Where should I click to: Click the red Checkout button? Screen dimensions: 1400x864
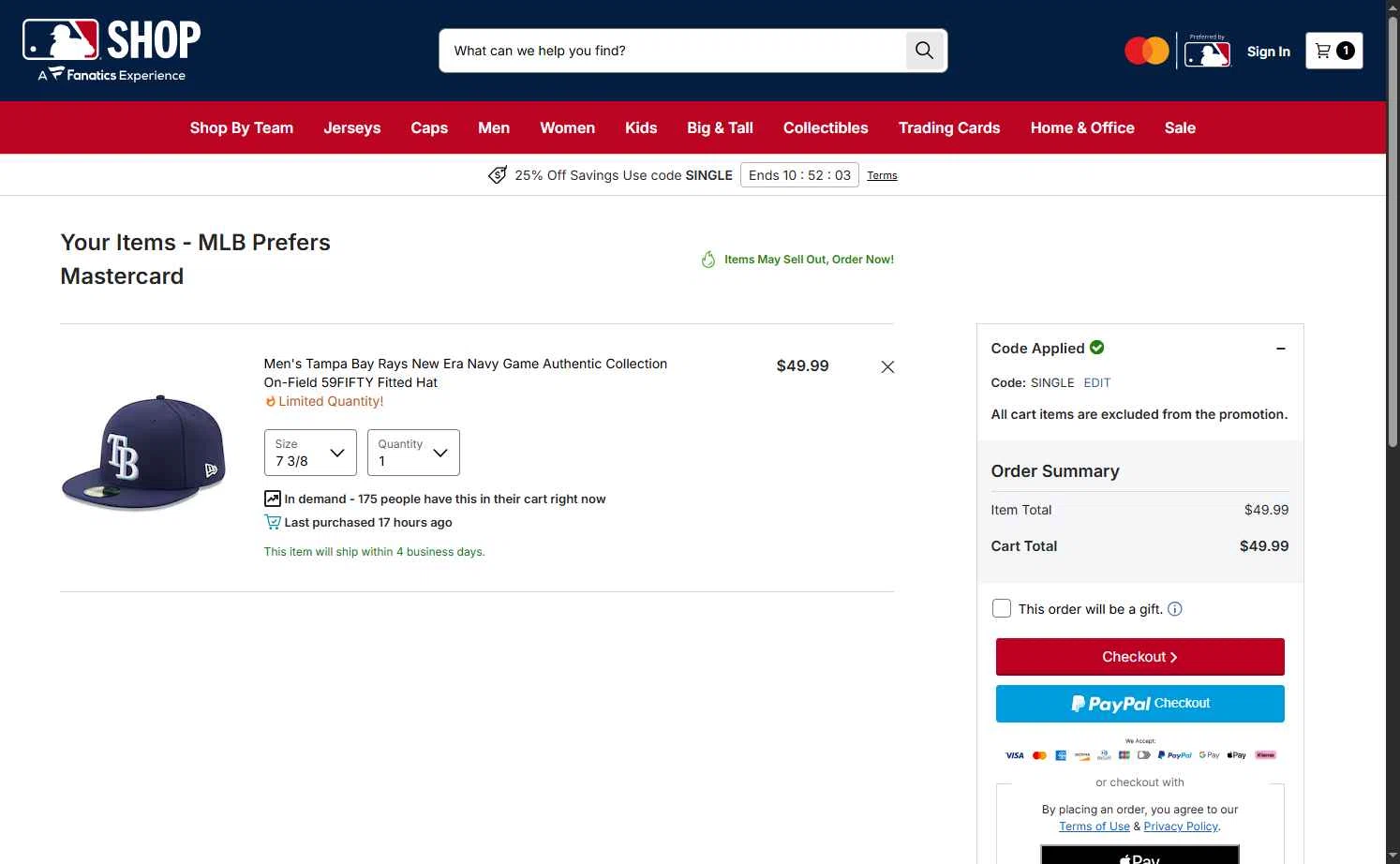point(1139,657)
